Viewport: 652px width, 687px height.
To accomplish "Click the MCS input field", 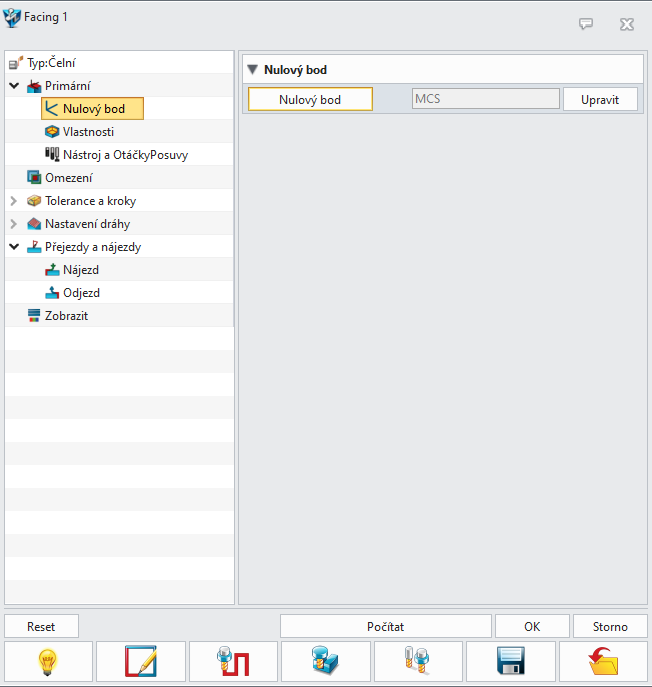I will tap(485, 99).
